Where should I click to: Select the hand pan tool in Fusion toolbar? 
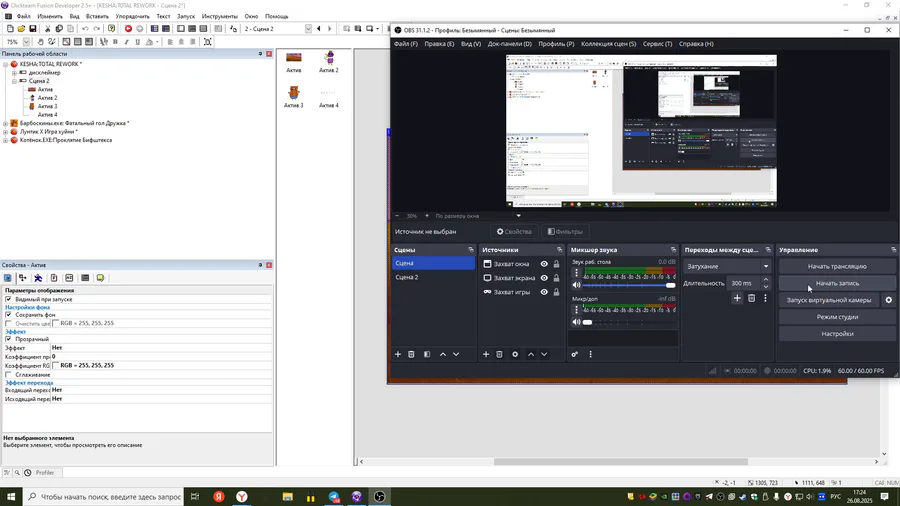[x=40, y=42]
